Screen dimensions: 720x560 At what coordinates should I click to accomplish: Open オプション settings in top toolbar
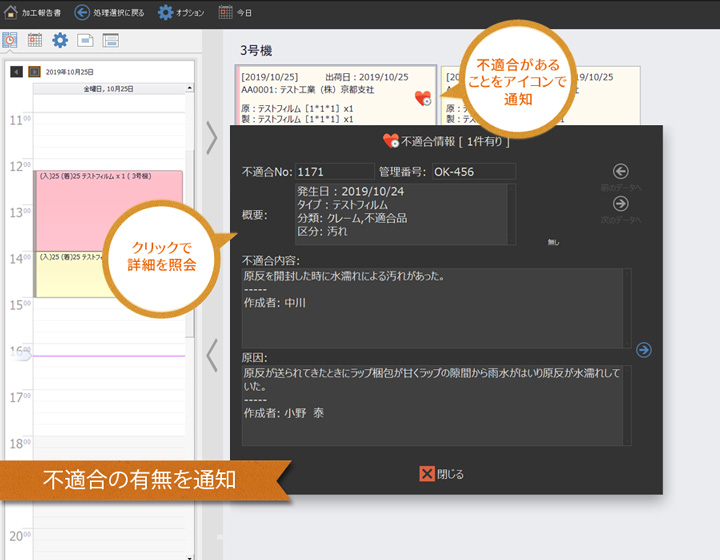[165, 13]
